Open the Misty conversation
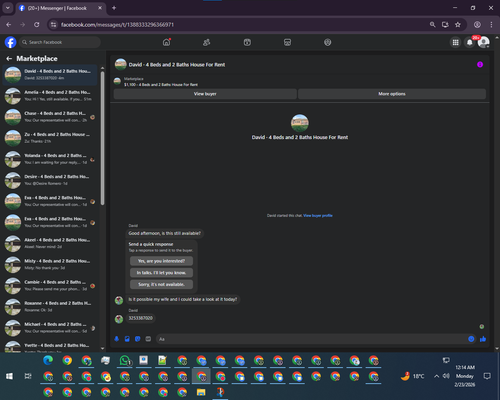This screenshot has height=400, width=500. (50, 264)
